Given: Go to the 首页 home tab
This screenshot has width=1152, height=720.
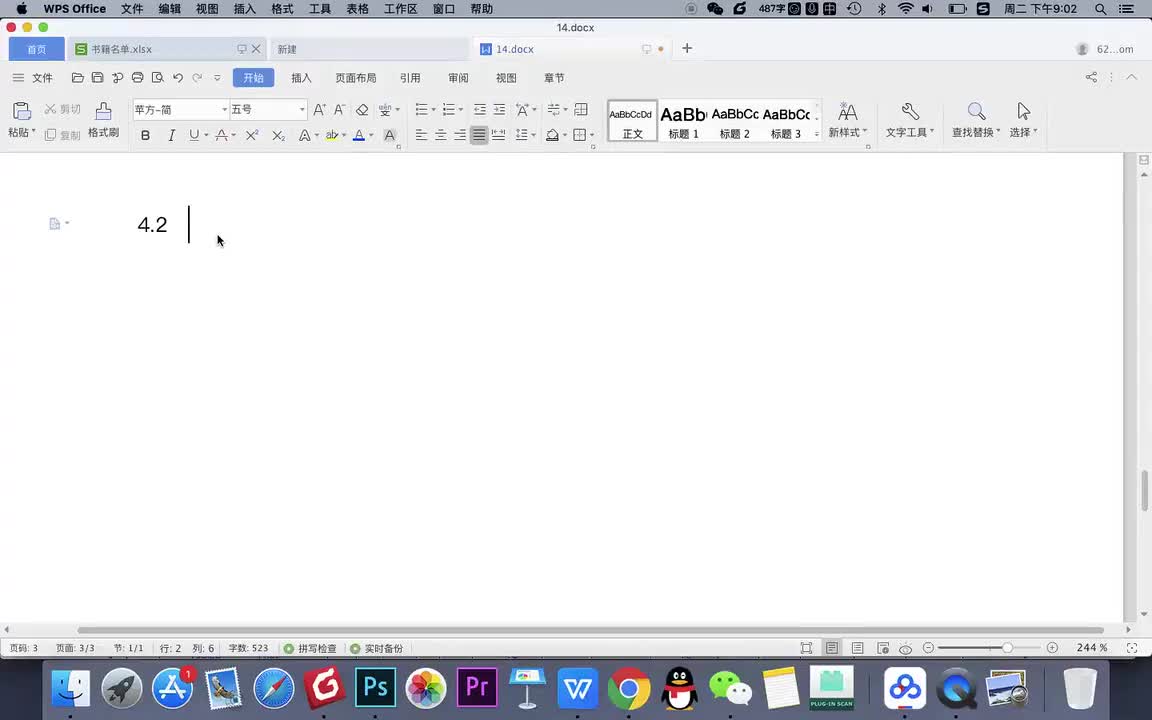Looking at the screenshot, I should (x=37, y=49).
